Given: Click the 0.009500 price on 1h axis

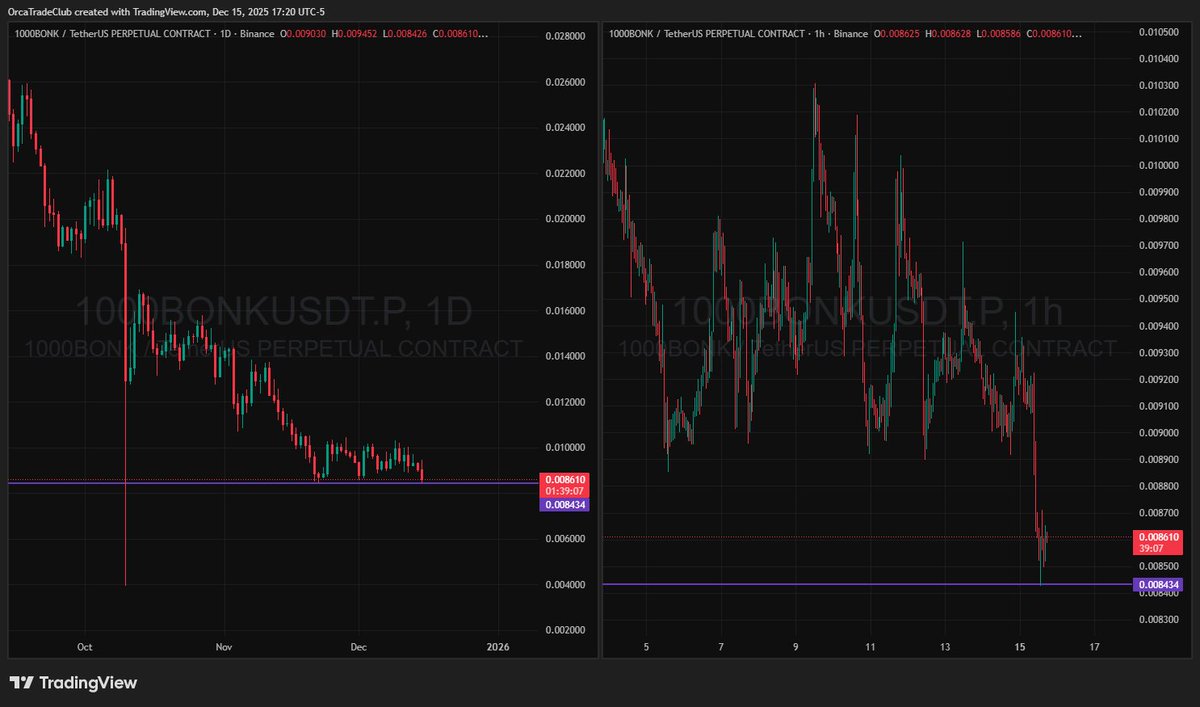Looking at the screenshot, I should pyautogui.click(x=1159, y=299).
